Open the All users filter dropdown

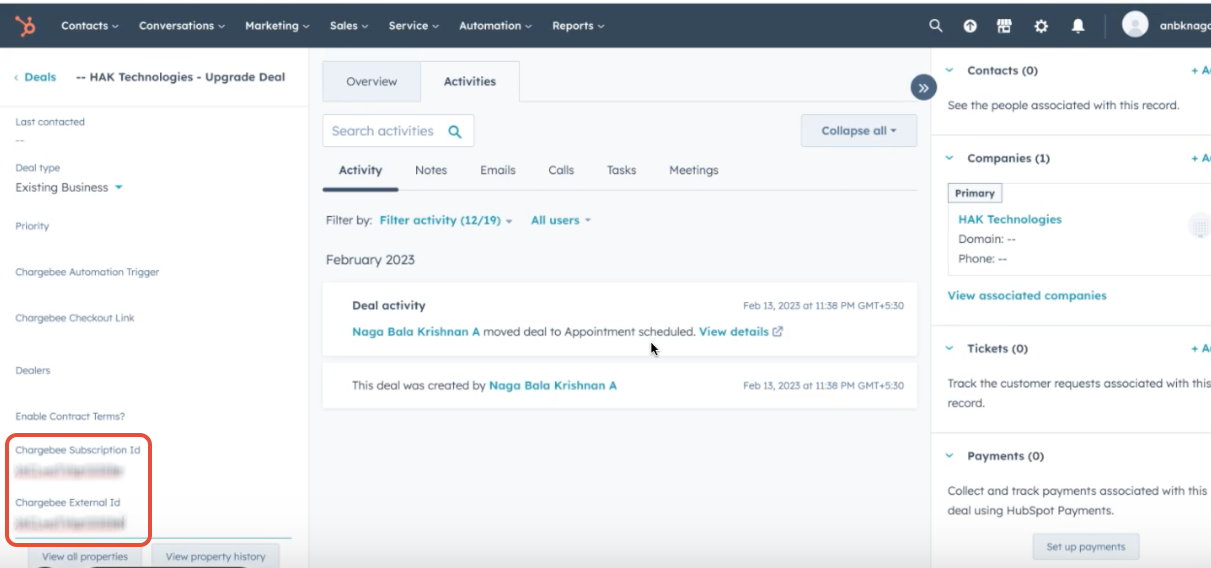click(561, 220)
